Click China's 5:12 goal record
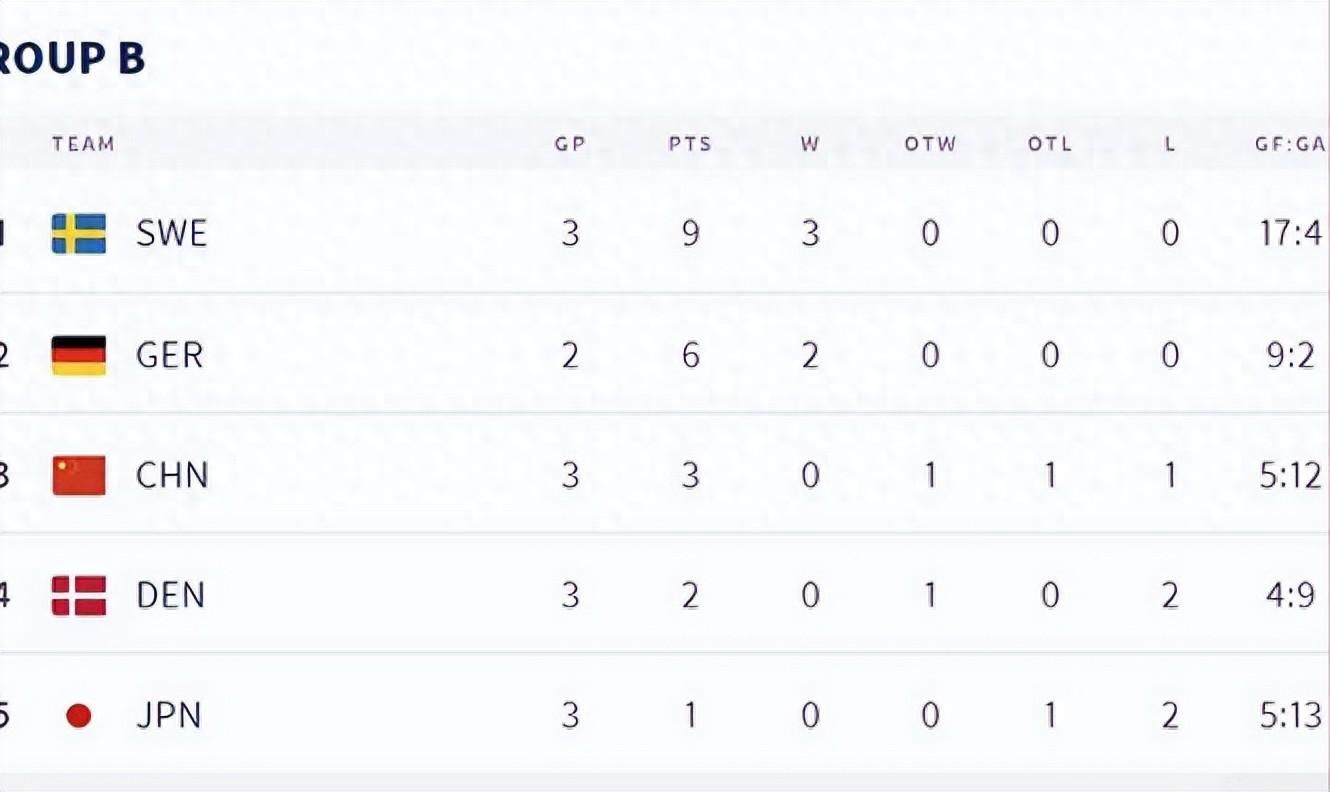 click(x=1290, y=475)
